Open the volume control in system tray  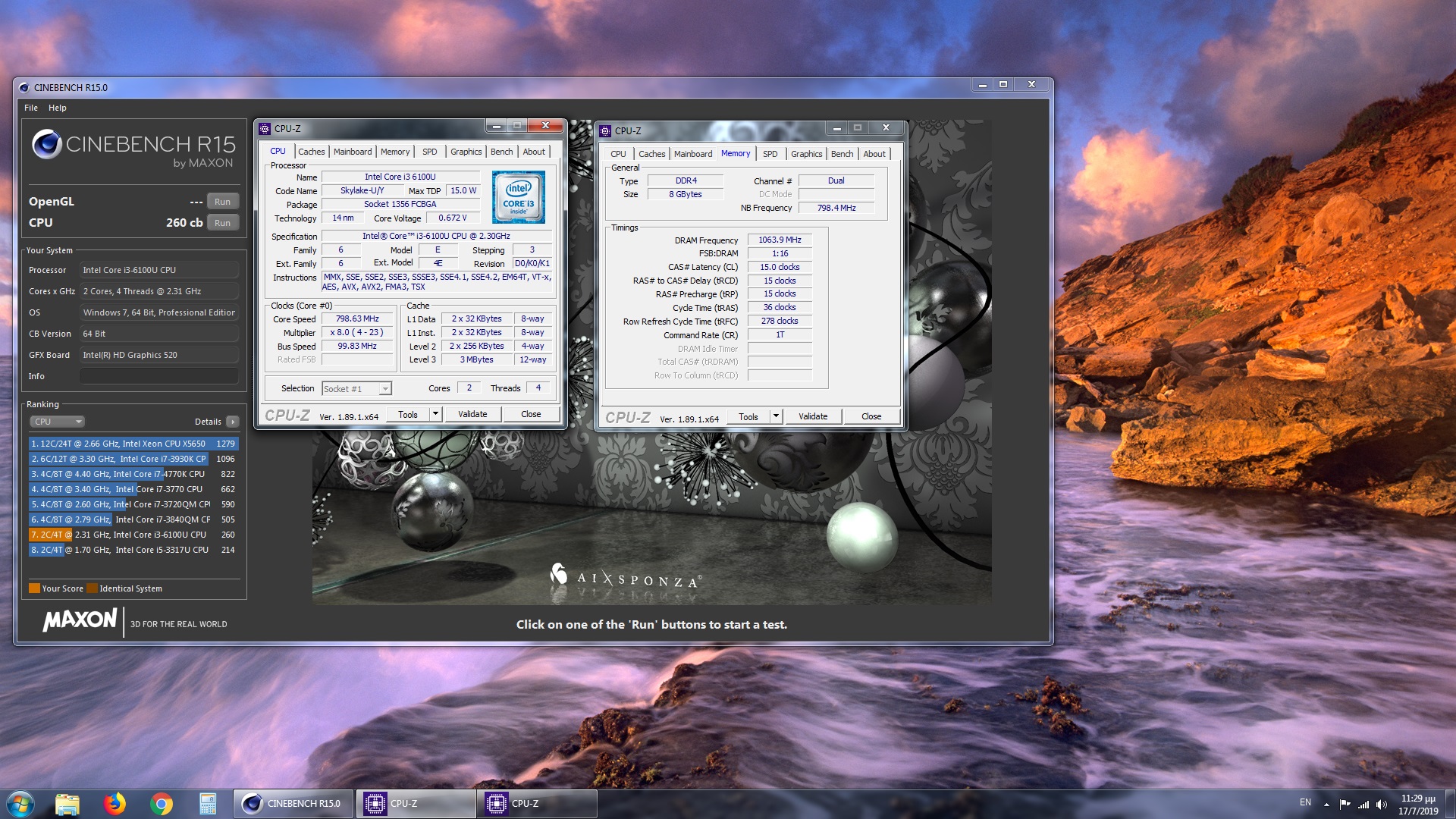[x=1381, y=805]
